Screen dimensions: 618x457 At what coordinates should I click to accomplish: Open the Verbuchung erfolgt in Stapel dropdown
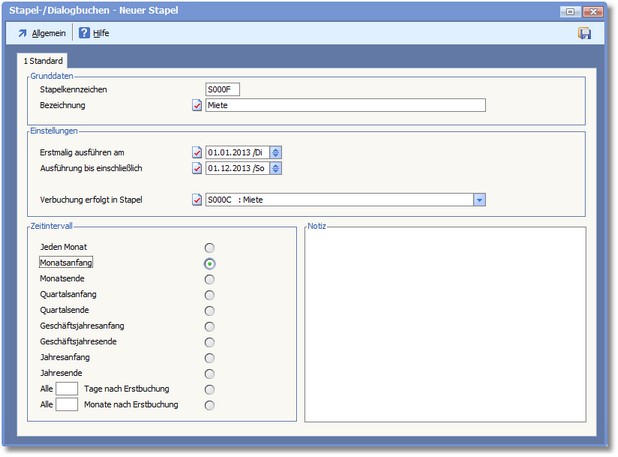pyautogui.click(x=479, y=199)
